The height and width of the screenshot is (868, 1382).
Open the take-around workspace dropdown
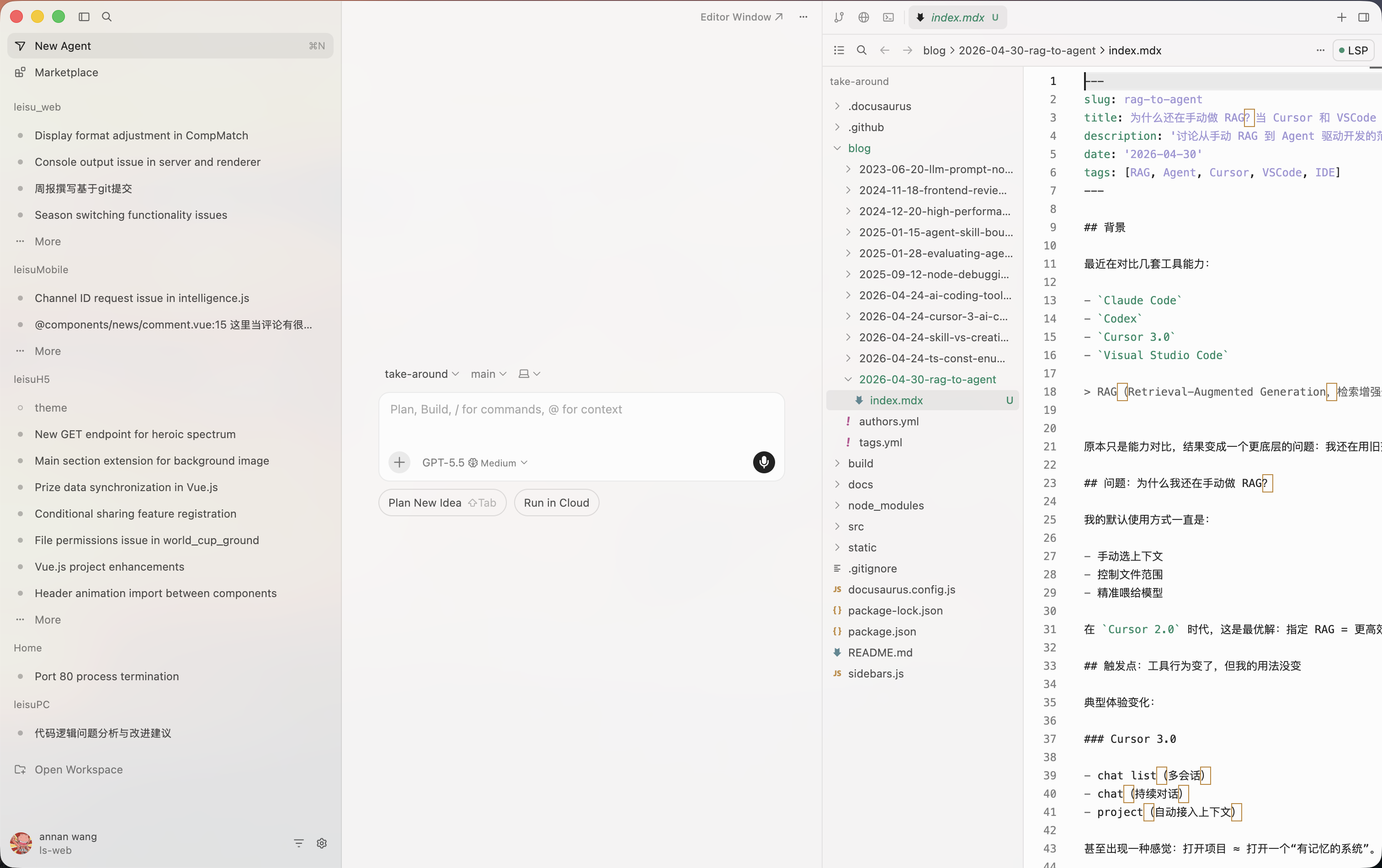[x=422, y=374]
